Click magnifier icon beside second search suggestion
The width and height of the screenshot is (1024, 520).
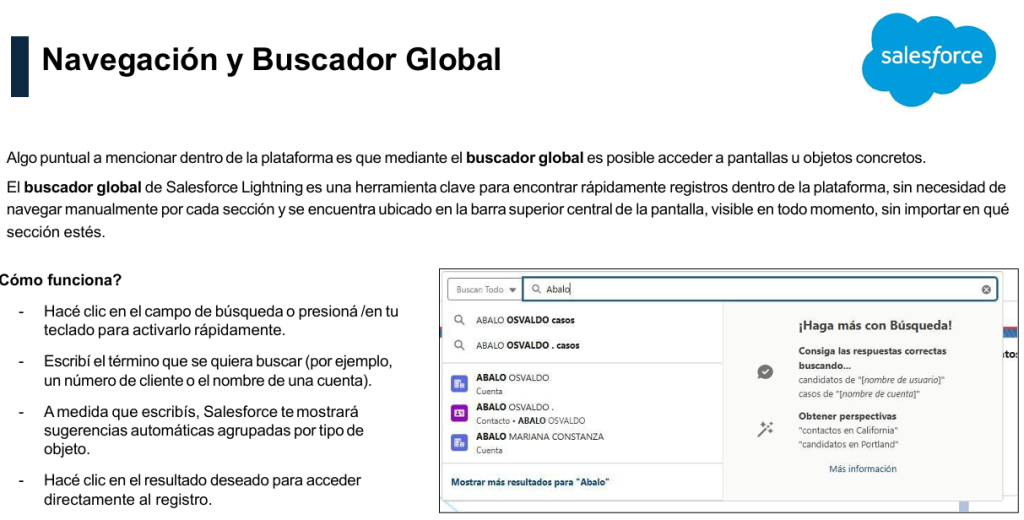[459, 345]
